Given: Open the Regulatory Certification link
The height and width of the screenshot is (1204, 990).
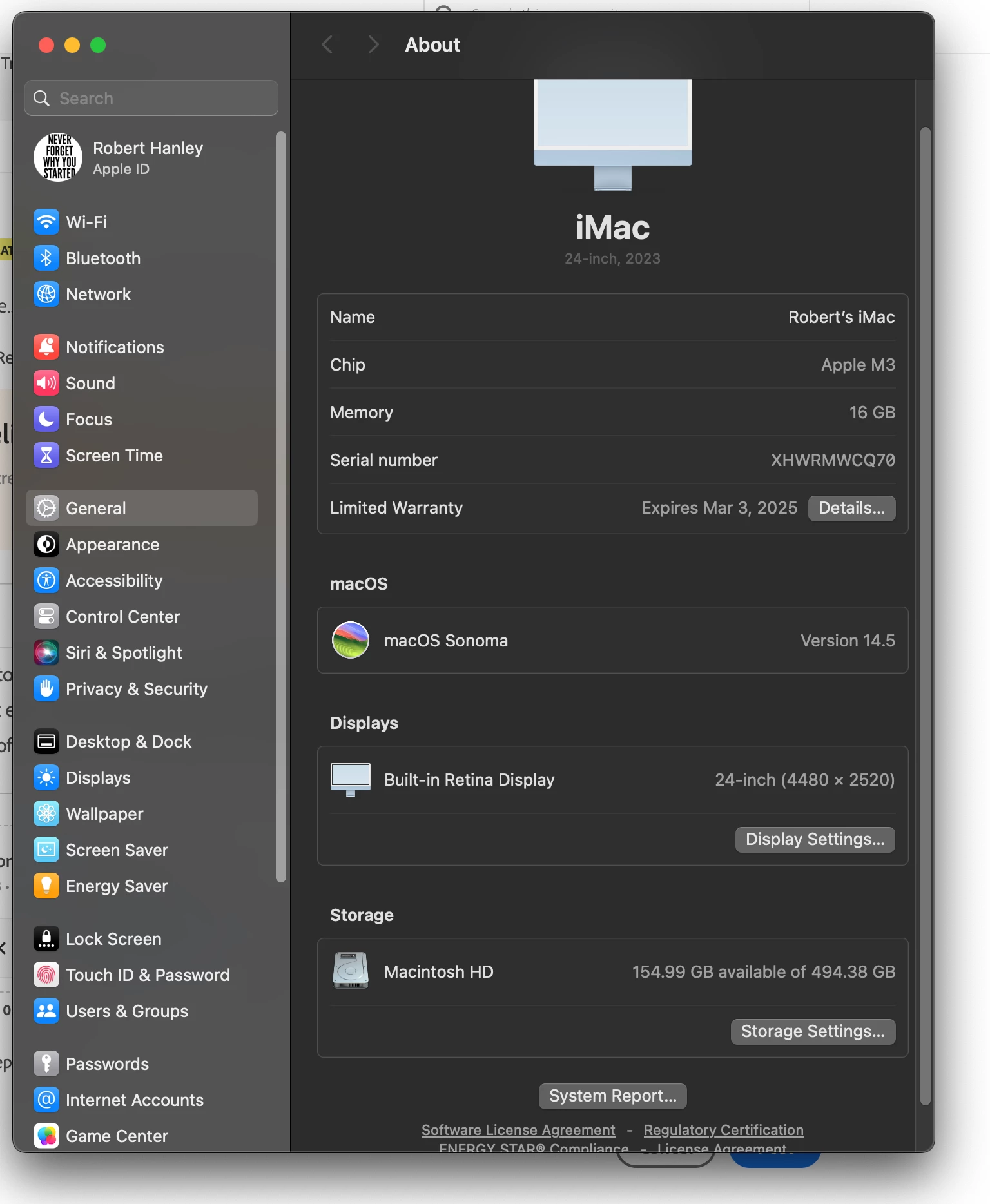Looking at the screenshot, I should [x=723, y=1130].
